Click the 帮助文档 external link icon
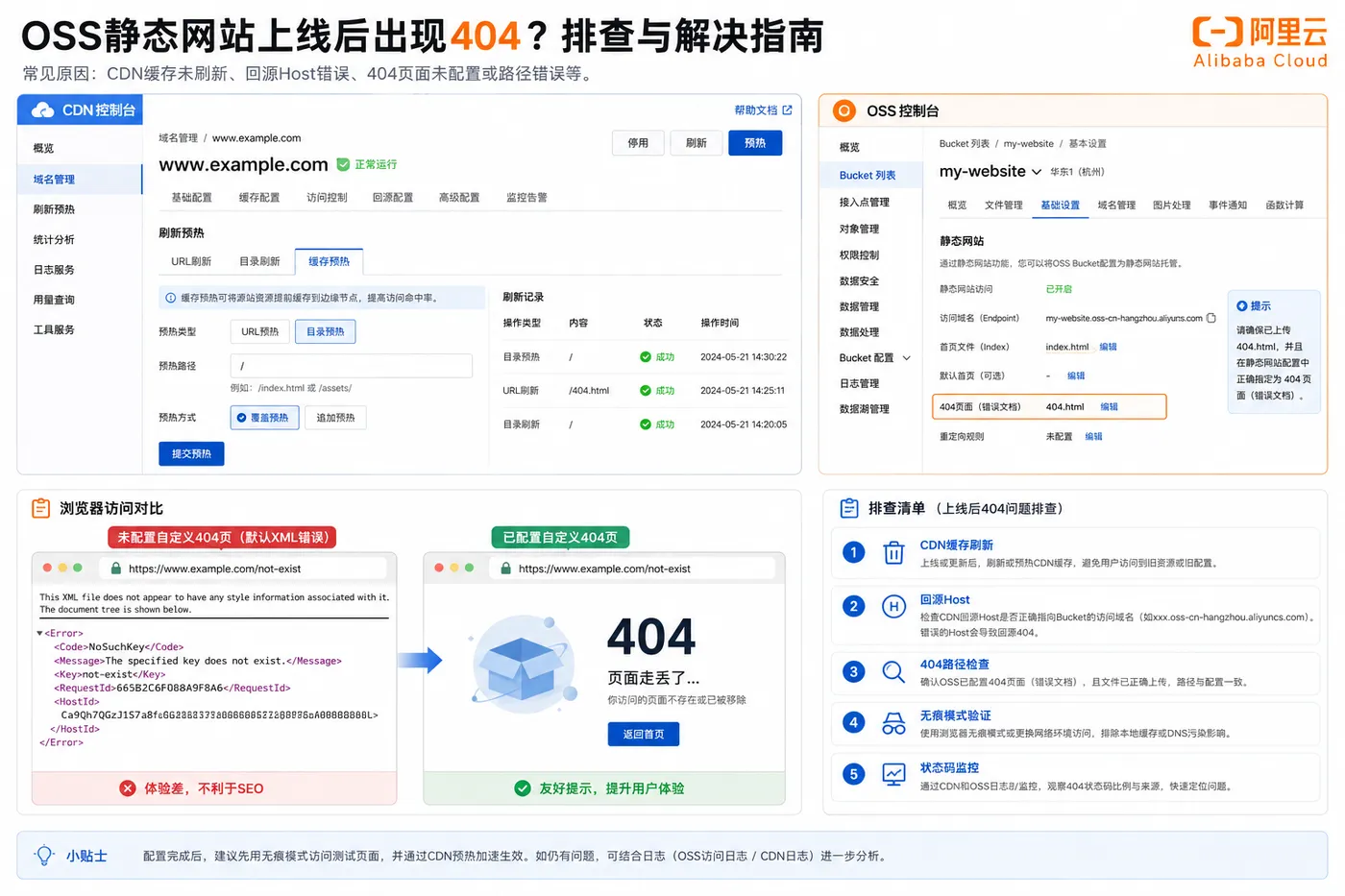1345x896 pixels. (x=788, y=110)
